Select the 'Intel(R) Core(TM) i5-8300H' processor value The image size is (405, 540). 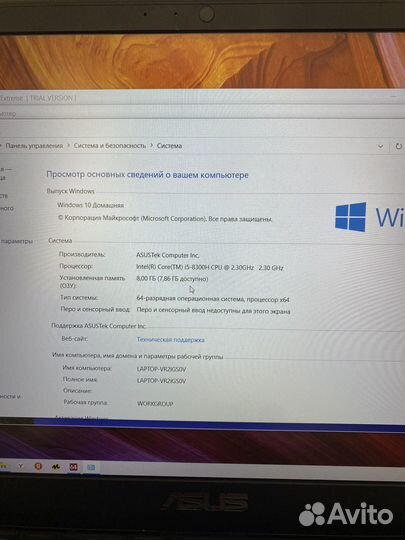pos(210,267)
